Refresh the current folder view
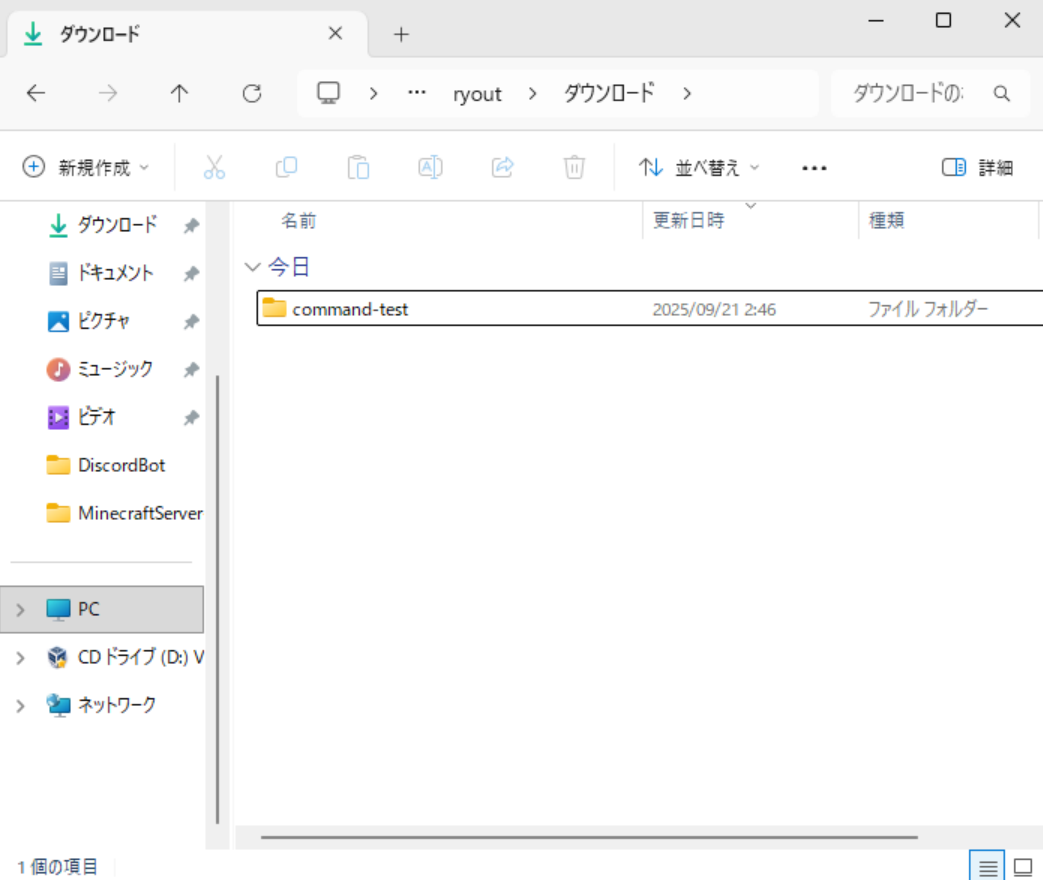The height and width of the screenshot is (880, 1043). pos(252,93)
